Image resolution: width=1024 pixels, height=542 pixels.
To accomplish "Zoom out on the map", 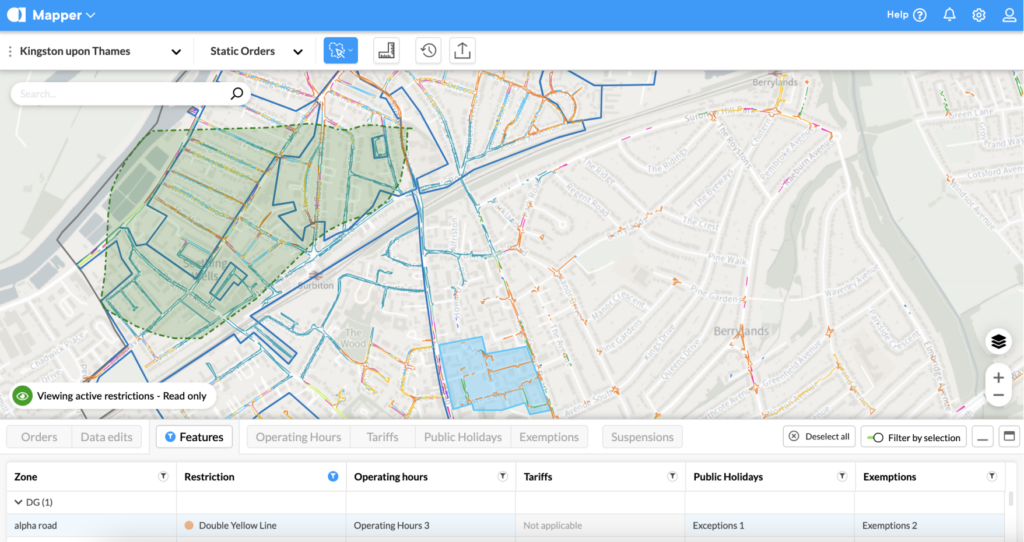I will pyautogui.click(x=997, y=396).
